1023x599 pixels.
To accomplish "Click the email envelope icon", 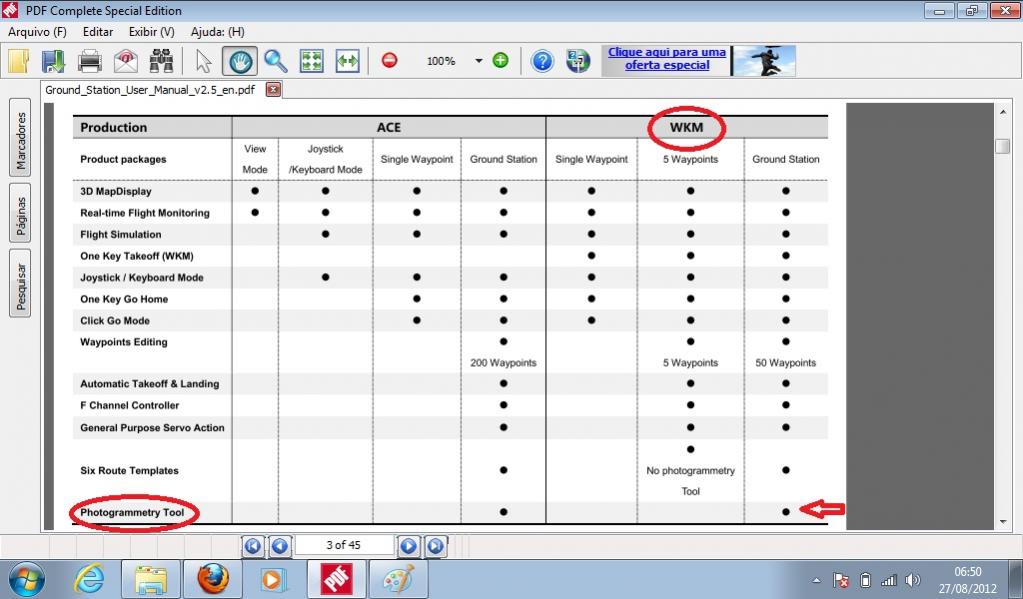I will pyautogui.click(x=125, y=61).
